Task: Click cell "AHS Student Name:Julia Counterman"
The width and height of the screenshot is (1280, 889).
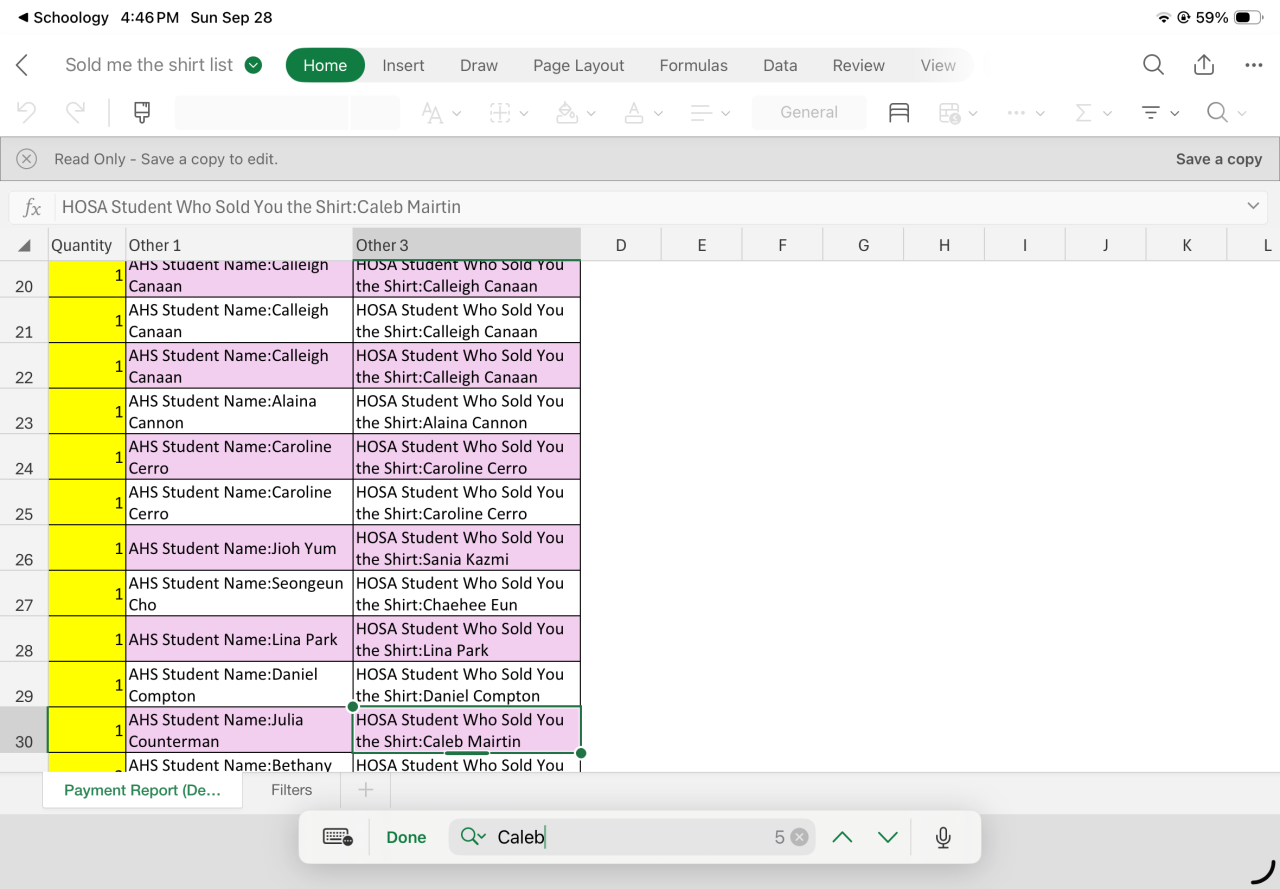Action: (240, 730)
